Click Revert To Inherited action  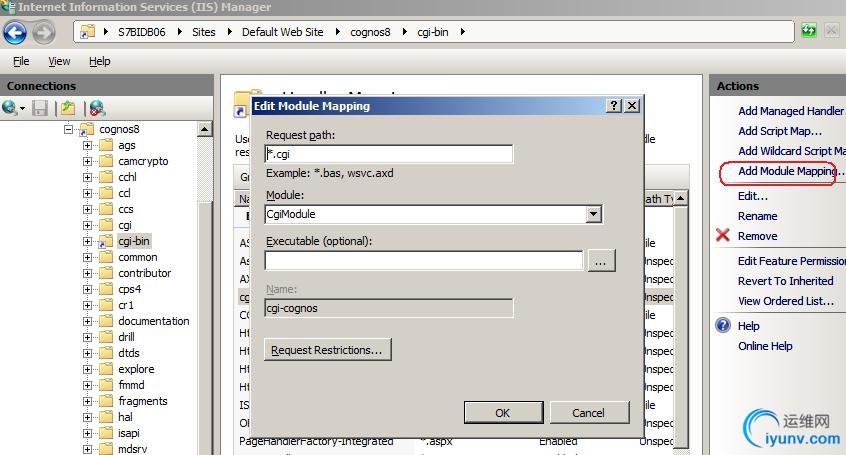pyautogui.click(x=786, y=281)
